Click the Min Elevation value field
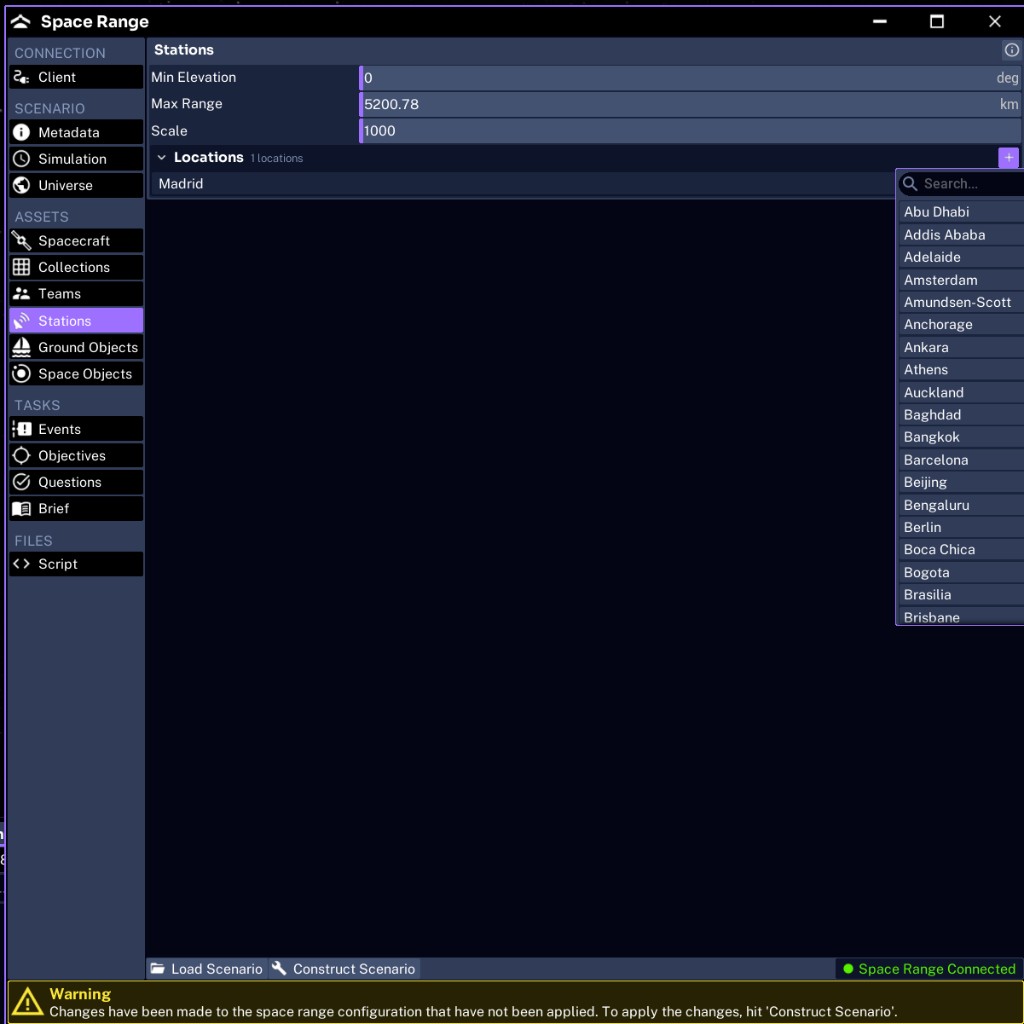The height and width of the screenshot is (1024, 1024). [690, 78]
